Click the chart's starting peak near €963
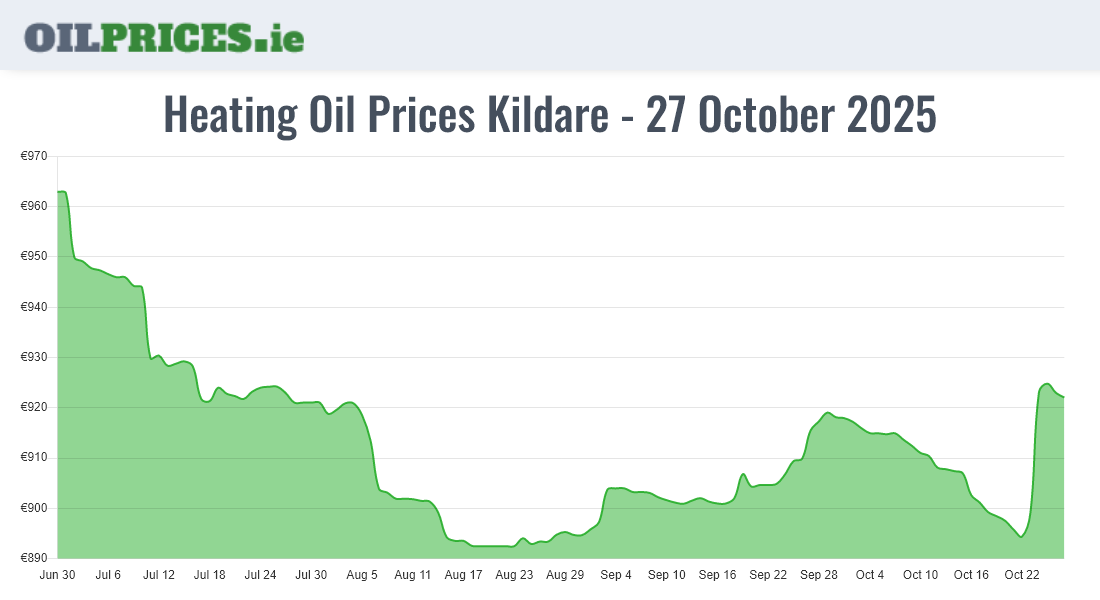The width and height of the screenshot is (1100, 600). 62,192
